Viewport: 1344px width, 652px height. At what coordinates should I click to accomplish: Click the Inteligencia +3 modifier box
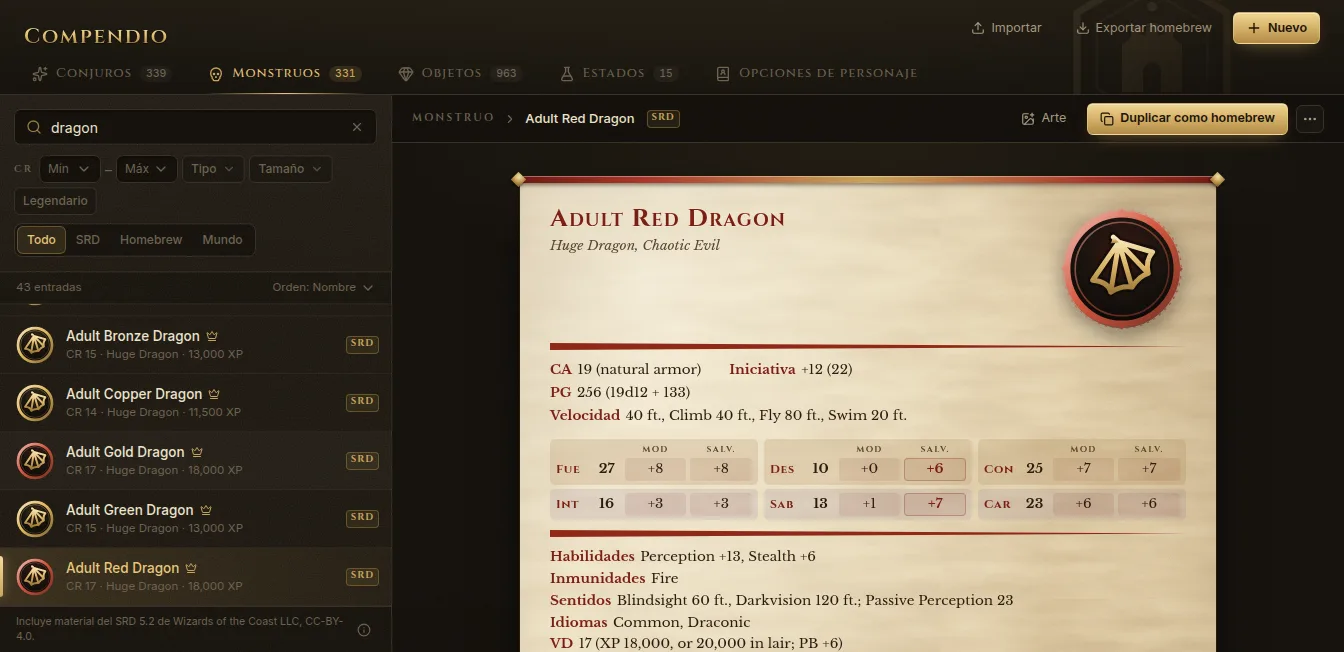click(655, 504)
